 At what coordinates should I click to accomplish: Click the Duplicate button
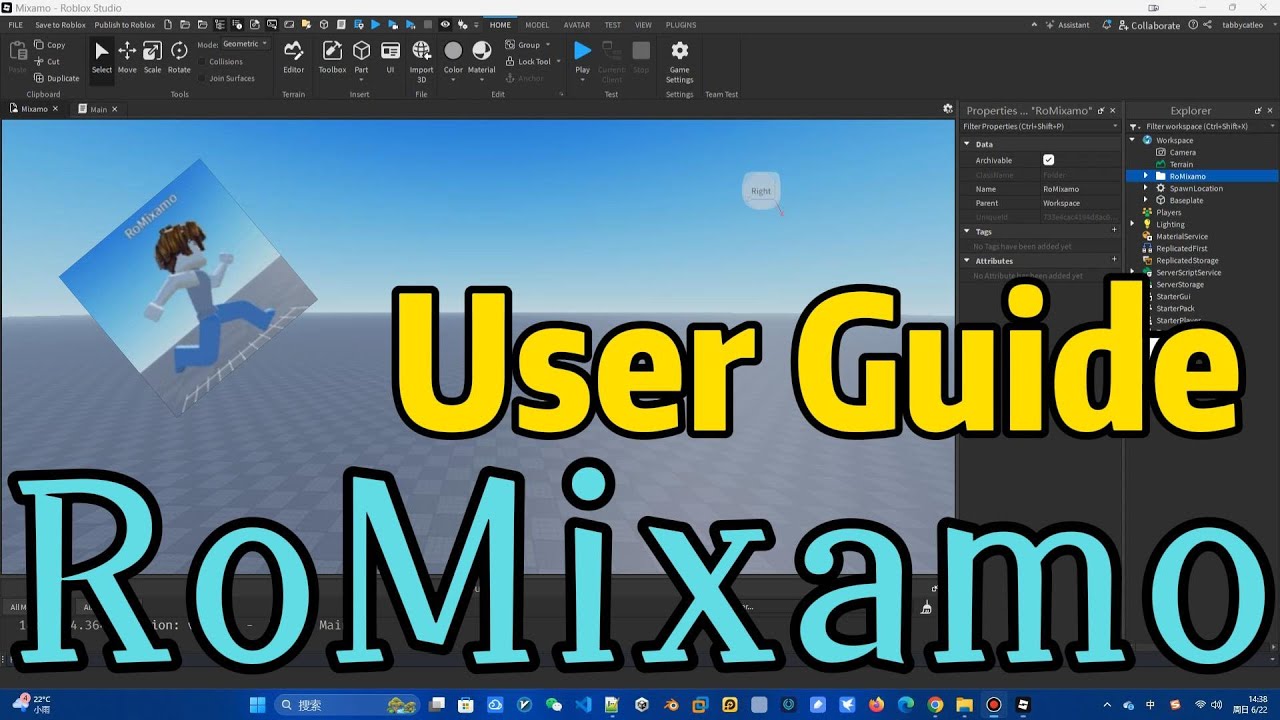tap(56, 78)
